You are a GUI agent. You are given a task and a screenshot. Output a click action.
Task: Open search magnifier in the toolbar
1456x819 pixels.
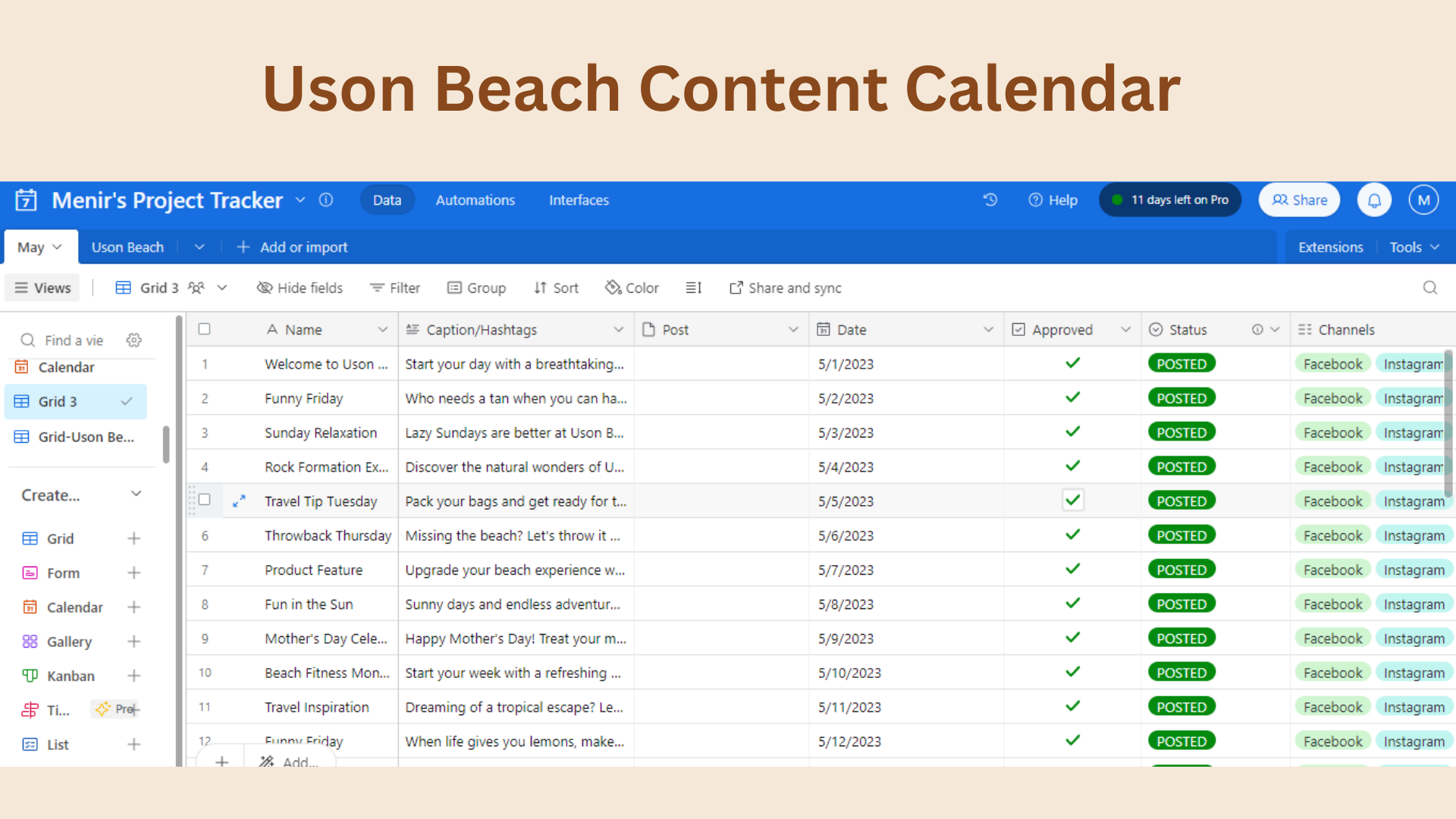pyautogui.click(x=1429, y=288)
